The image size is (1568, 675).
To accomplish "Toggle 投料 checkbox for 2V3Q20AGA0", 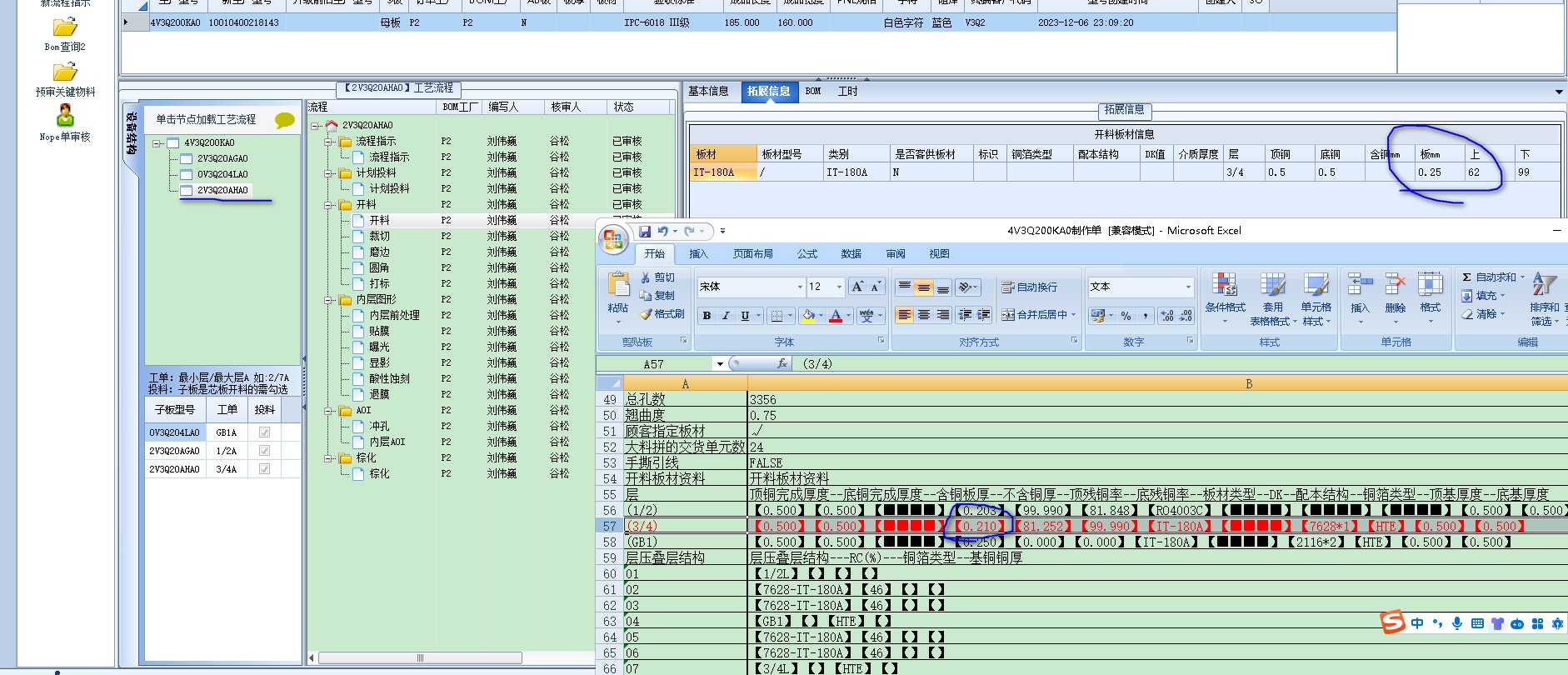I will click(x=264, y=451).
